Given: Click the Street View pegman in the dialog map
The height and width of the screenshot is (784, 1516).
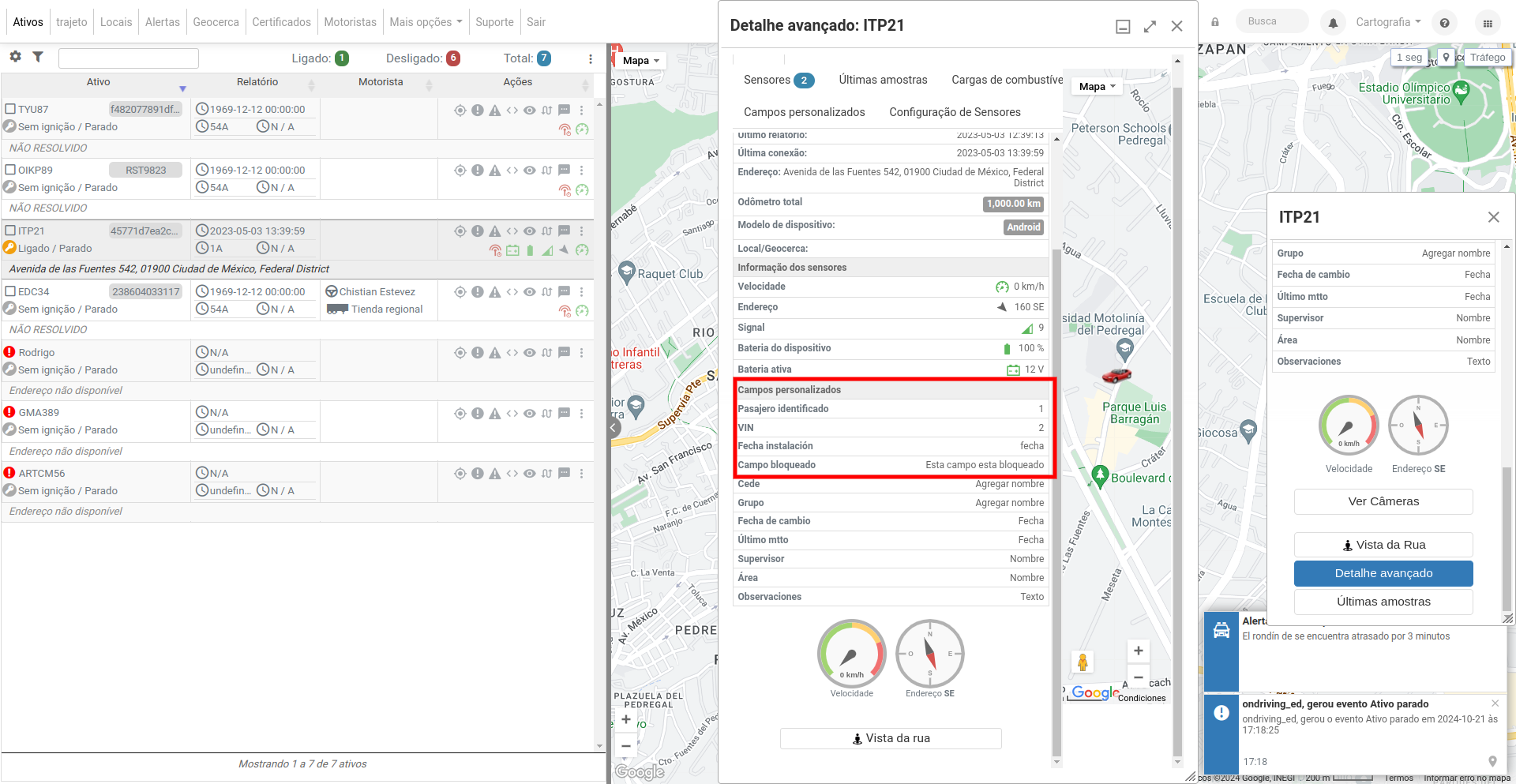Looking at the screenshot, I should pyautogui.click(x=1083, y=662).
